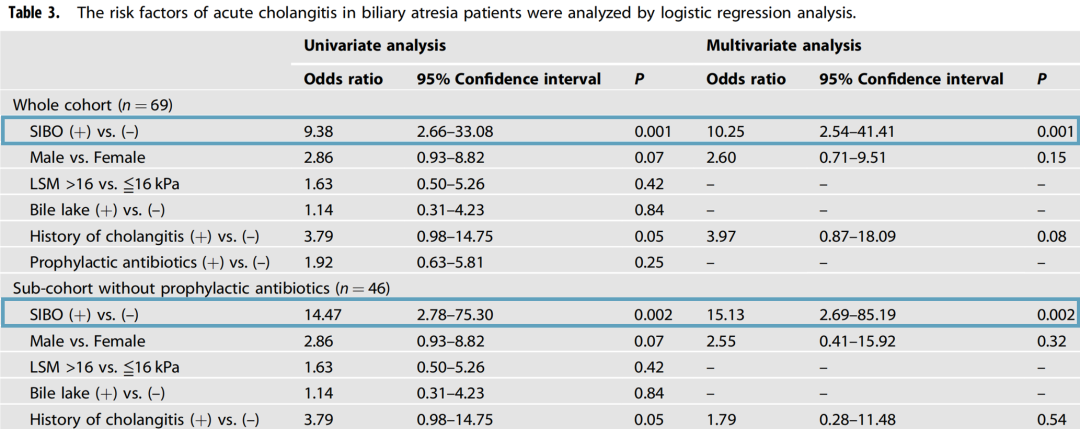
Task: Click the odds ratio value 15.13
Action: pos(725,315)
